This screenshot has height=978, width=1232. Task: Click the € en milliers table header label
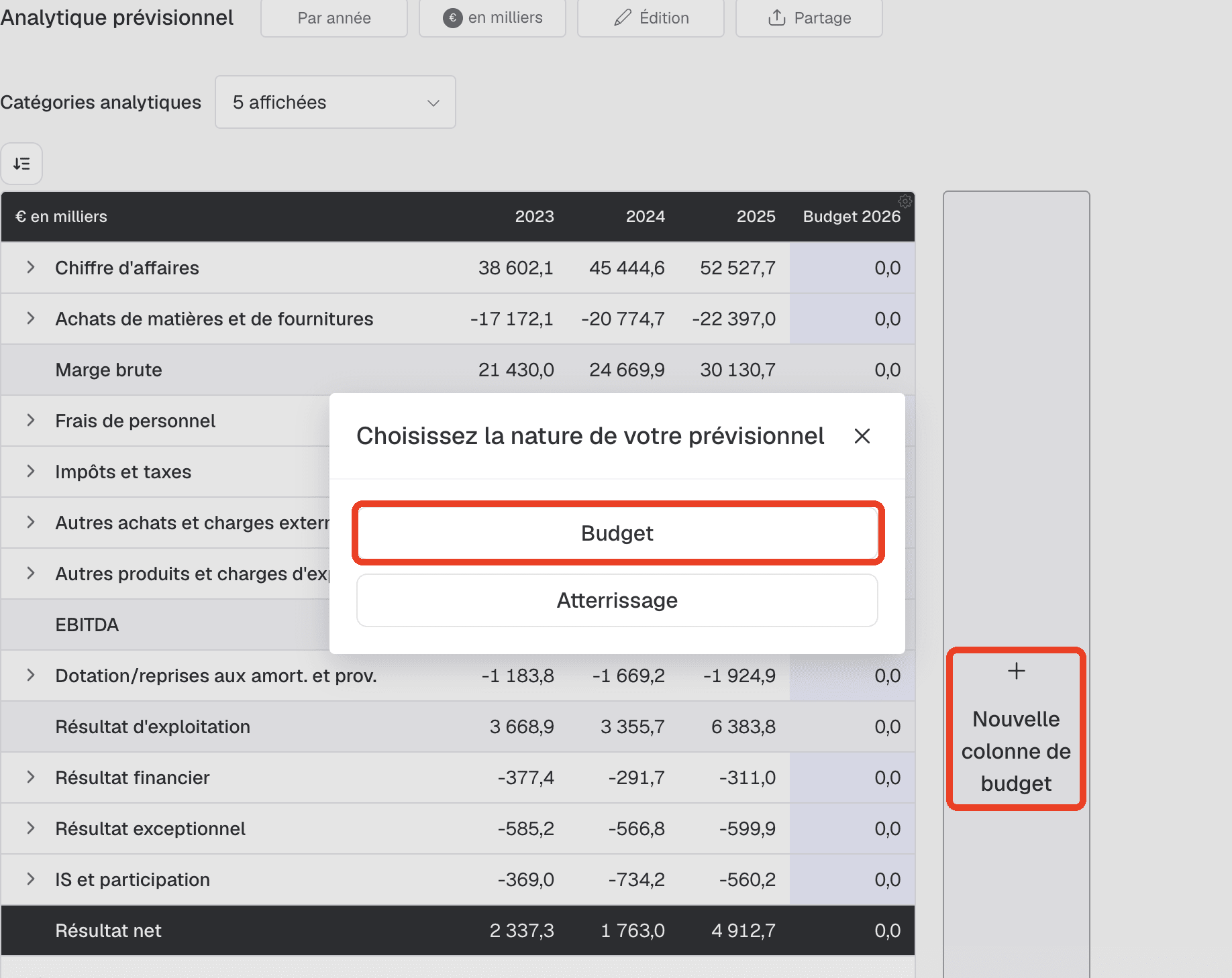coord(61,217)
